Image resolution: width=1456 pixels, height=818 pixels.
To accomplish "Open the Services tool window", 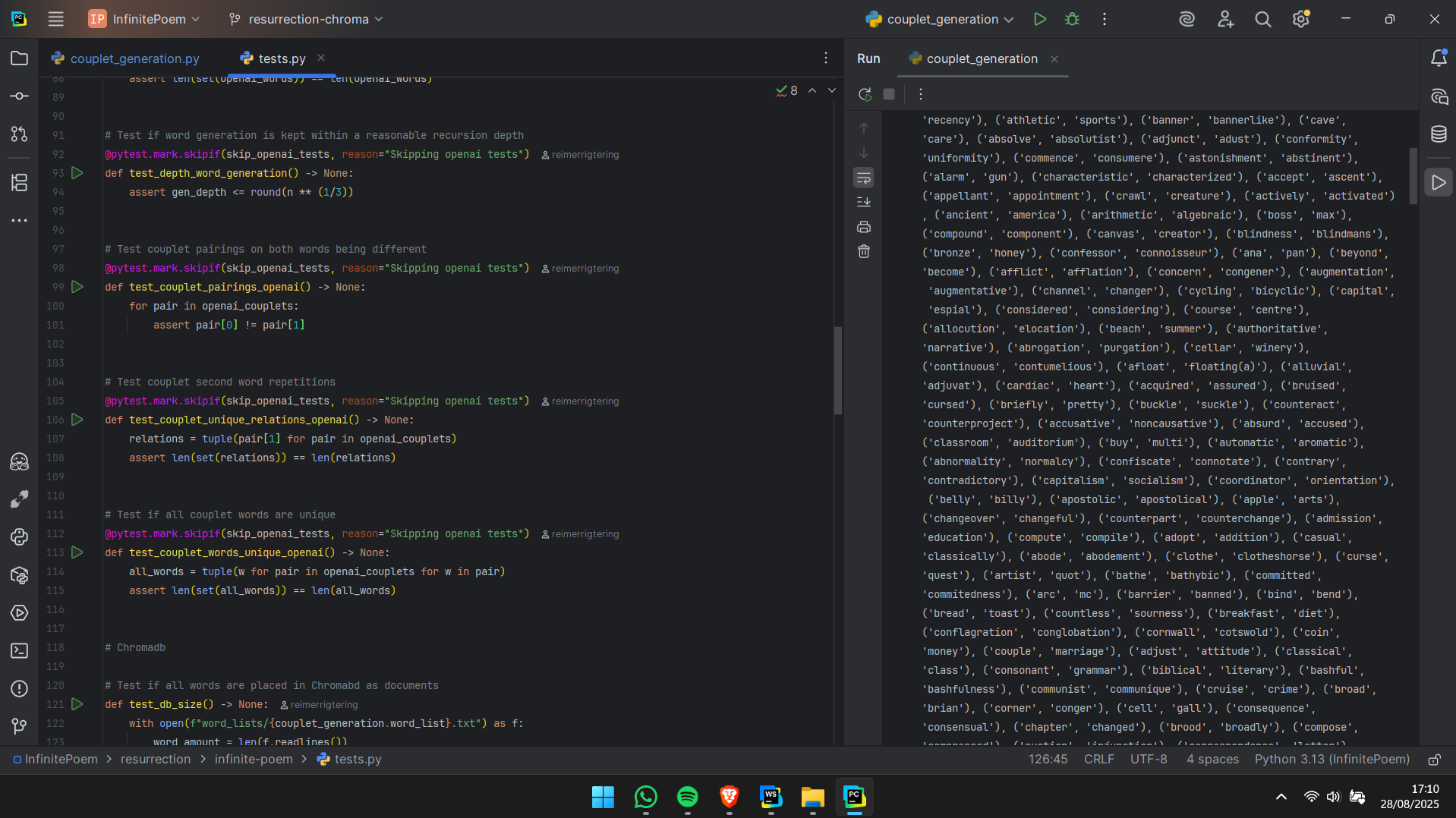I will [20, 613].
